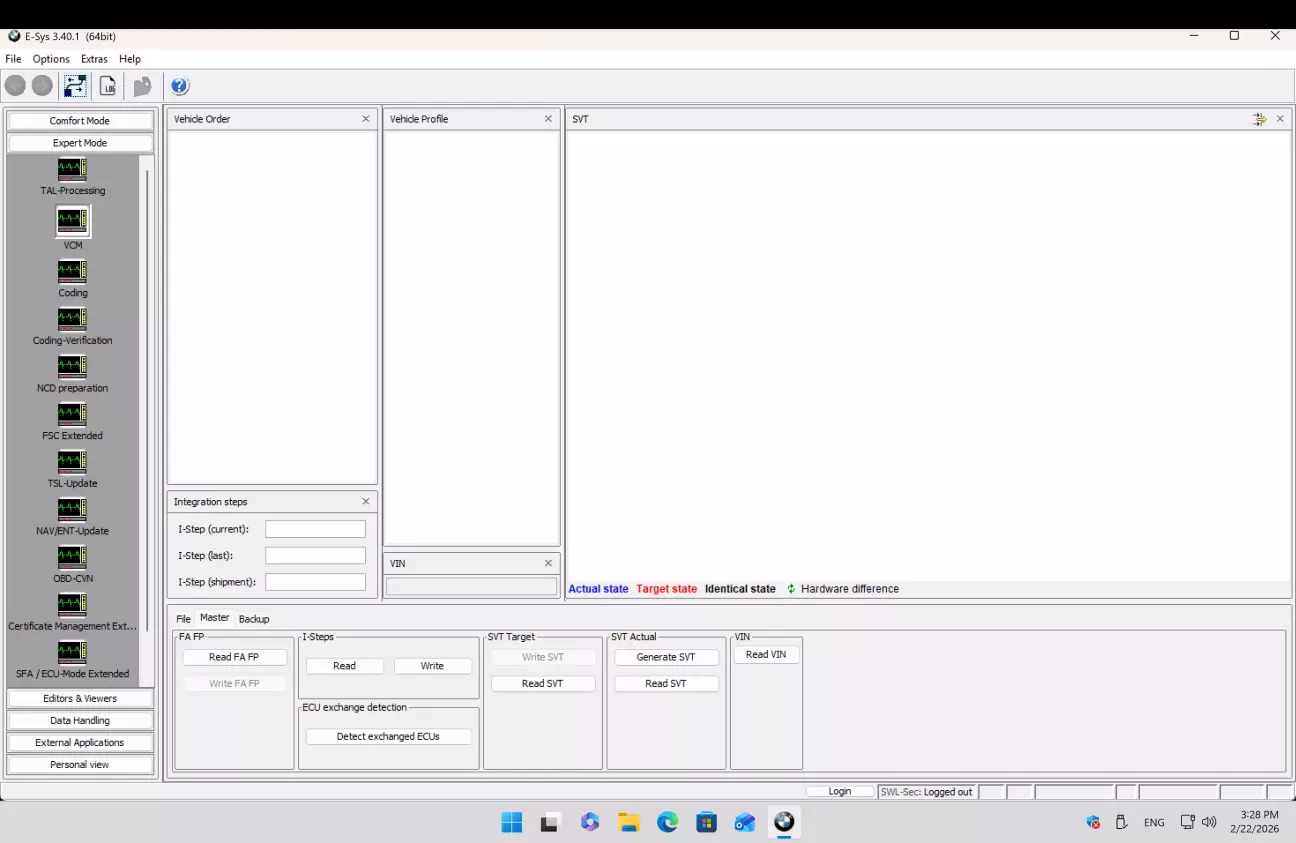The image size is (1296, 843).
Task: Switch to the Backup tab
Action: click(x=254, y=619)
